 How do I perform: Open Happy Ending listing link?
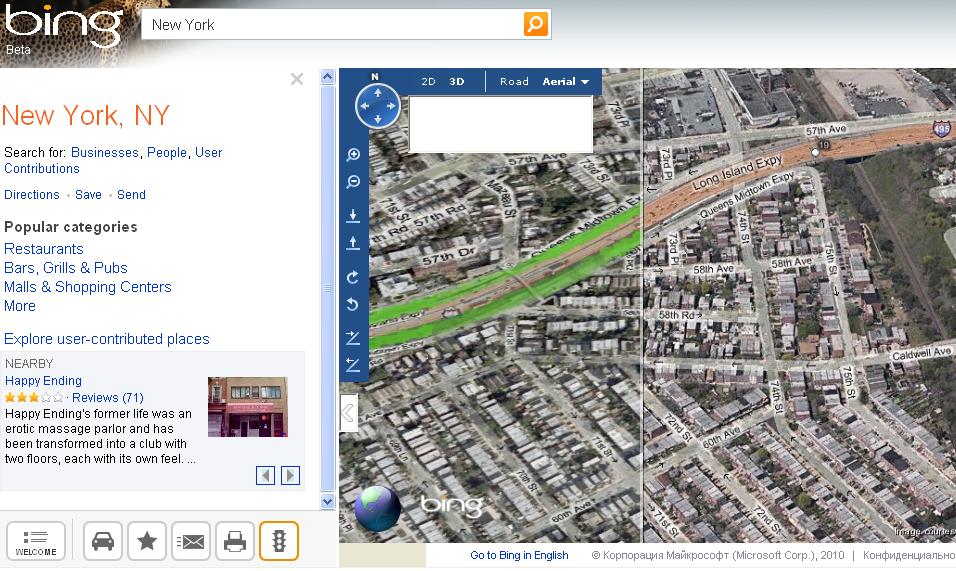point(43,380)
